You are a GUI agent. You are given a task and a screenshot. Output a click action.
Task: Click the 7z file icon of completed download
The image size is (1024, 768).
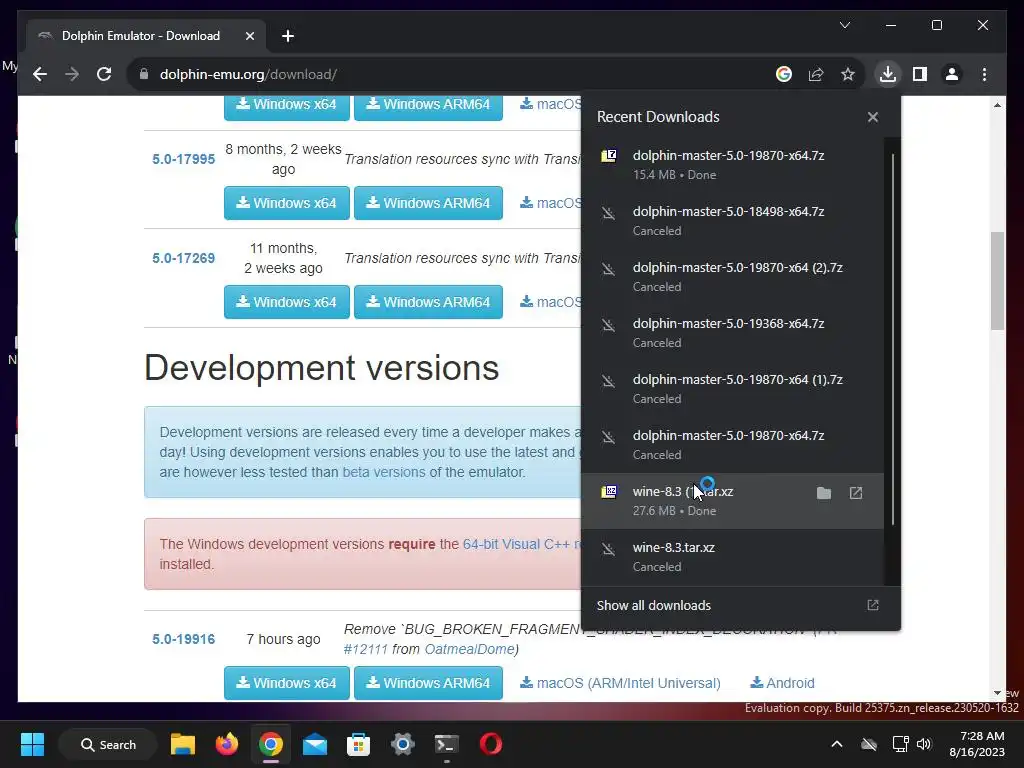(x=609, y=155)
